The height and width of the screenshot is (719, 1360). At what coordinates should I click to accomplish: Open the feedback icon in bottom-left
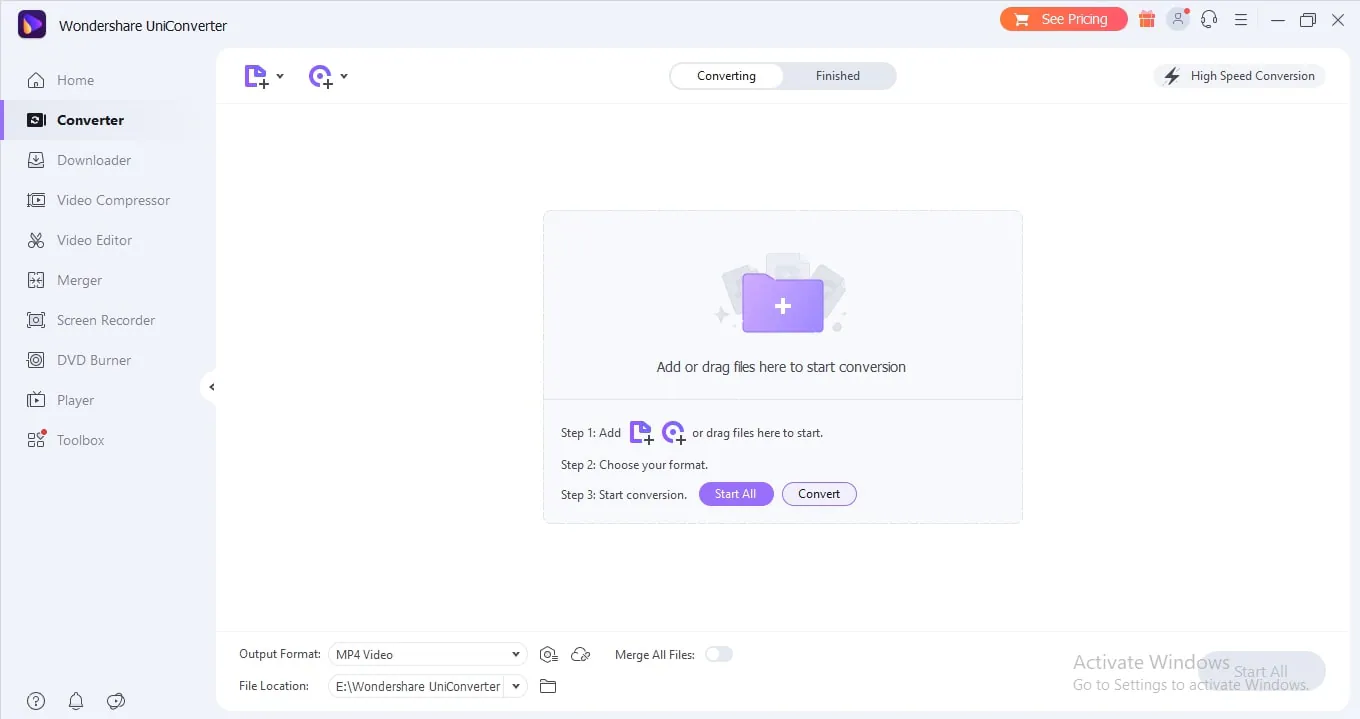(x=116, y=701)
